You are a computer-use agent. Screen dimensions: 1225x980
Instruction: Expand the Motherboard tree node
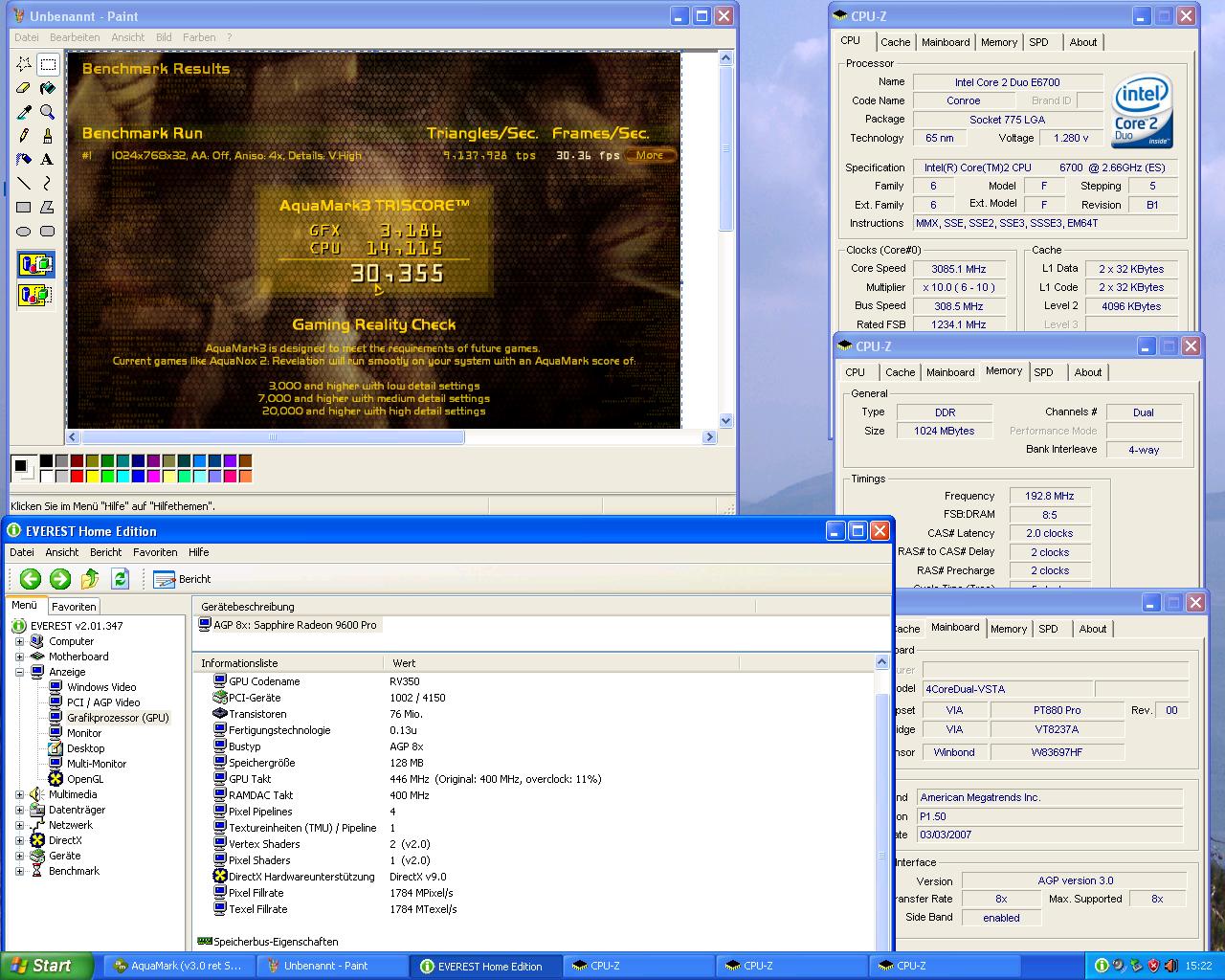(x=19, y=657)
